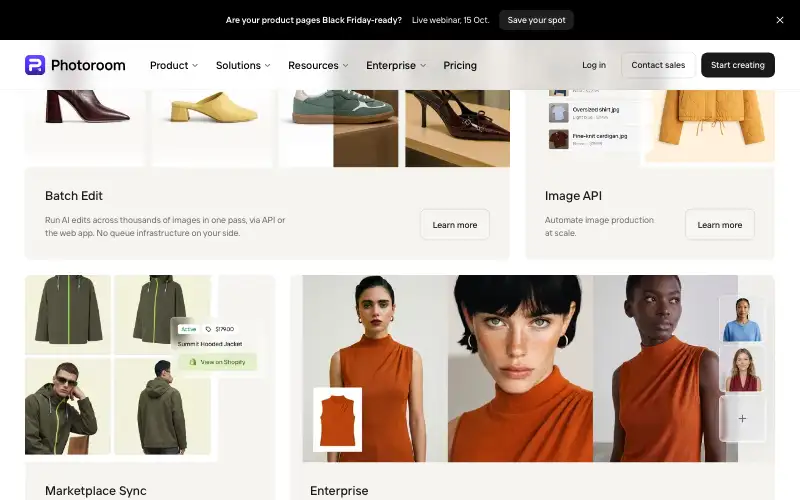Open the Enterprise navigation item

point(391,65)
